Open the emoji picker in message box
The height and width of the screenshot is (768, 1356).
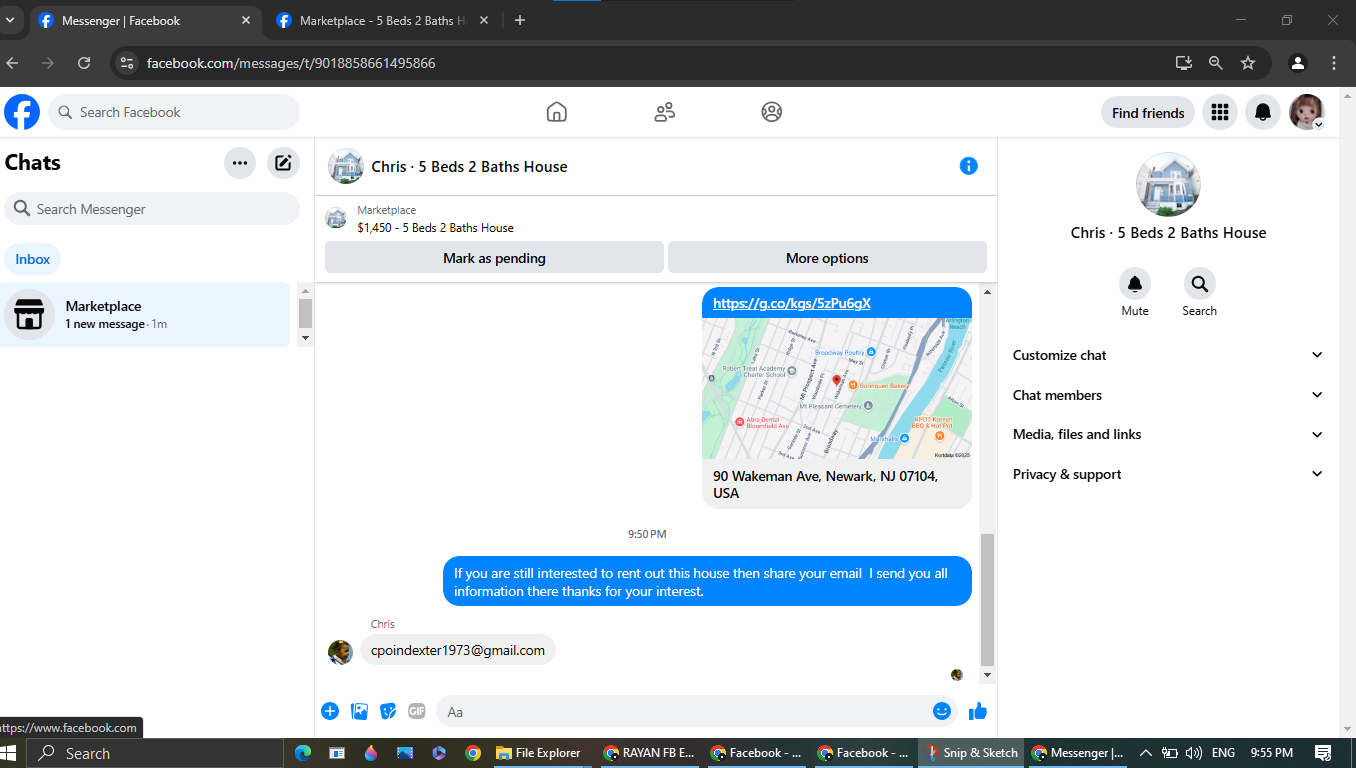point(942,711)
